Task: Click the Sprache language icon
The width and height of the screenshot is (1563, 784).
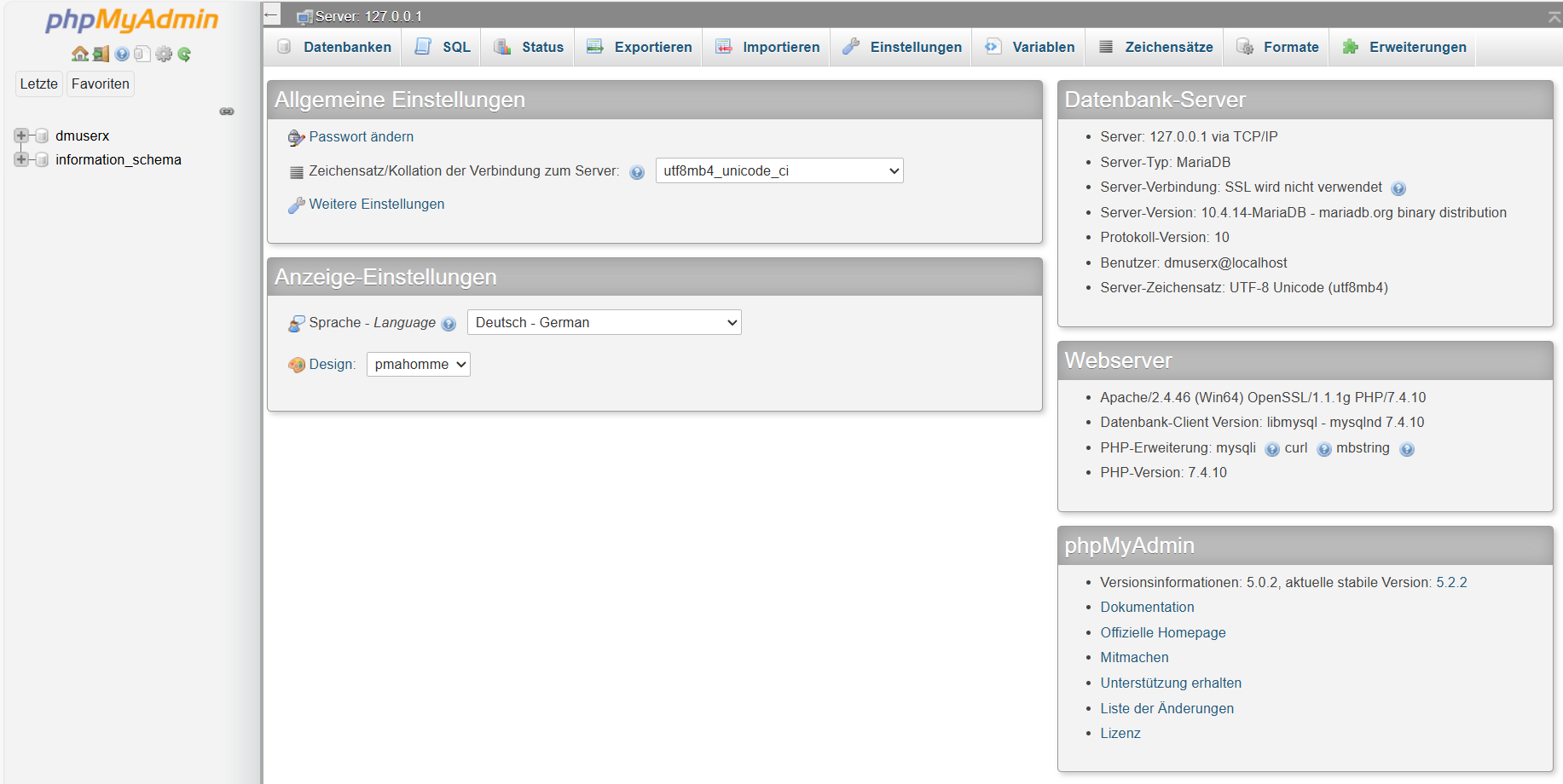Action: 296,323
